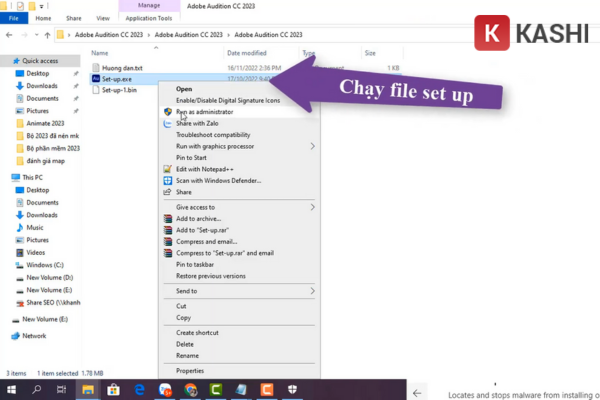The image size is (600, 400).
Task: Open recent locations dropdown arrow
Action: 36,35
